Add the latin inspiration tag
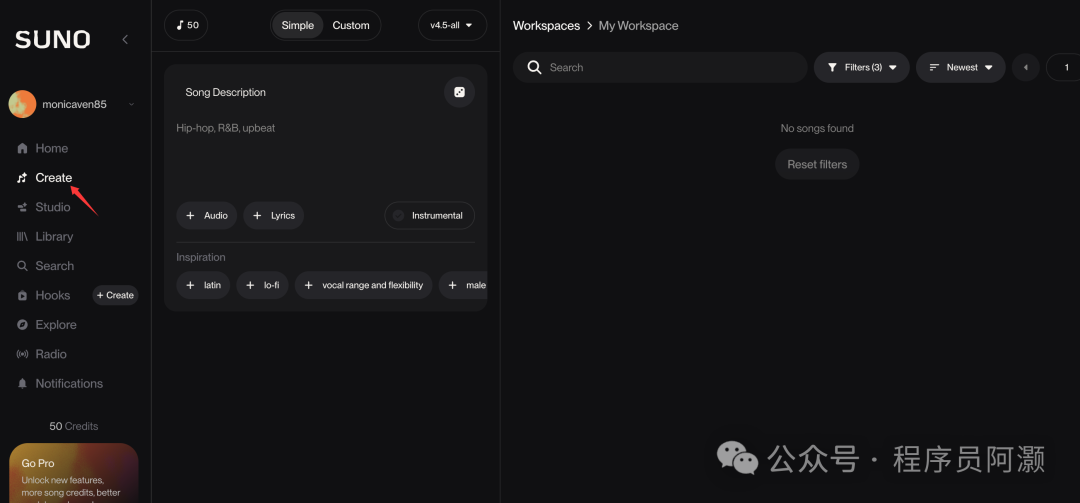The height and width of the screenshot is (503, 1080). [203, 285]
